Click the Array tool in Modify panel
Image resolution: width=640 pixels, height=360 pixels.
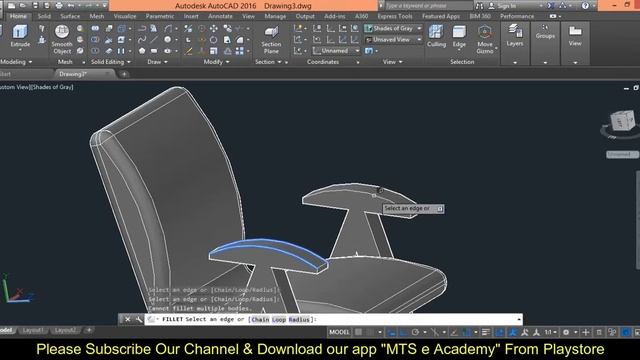(240, 51)
